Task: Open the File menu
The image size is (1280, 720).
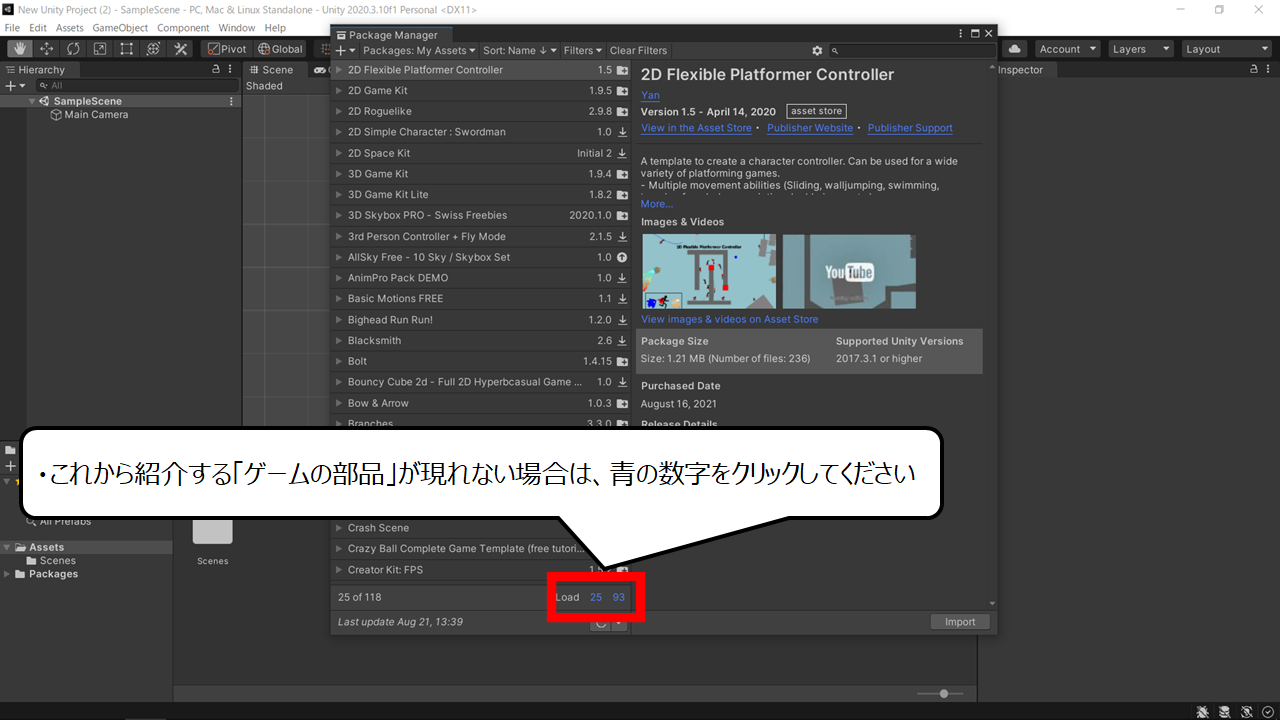Action: click(x=12, y=28)
